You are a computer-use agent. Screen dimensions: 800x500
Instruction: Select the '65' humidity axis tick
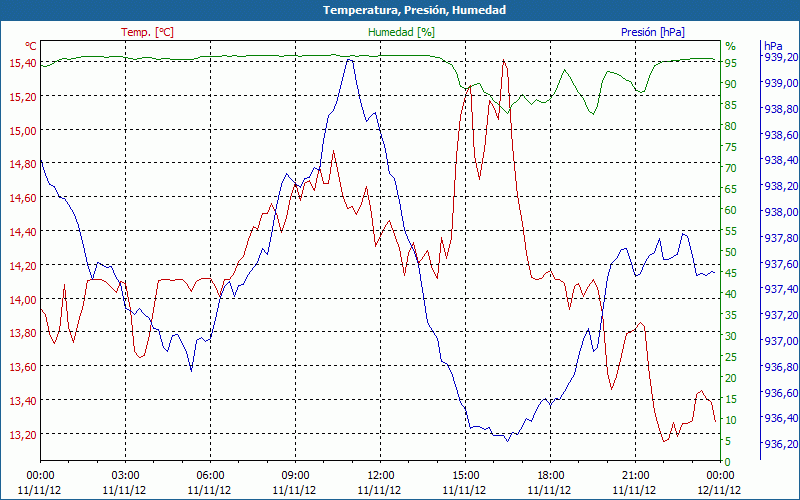[x=731, y=189]
